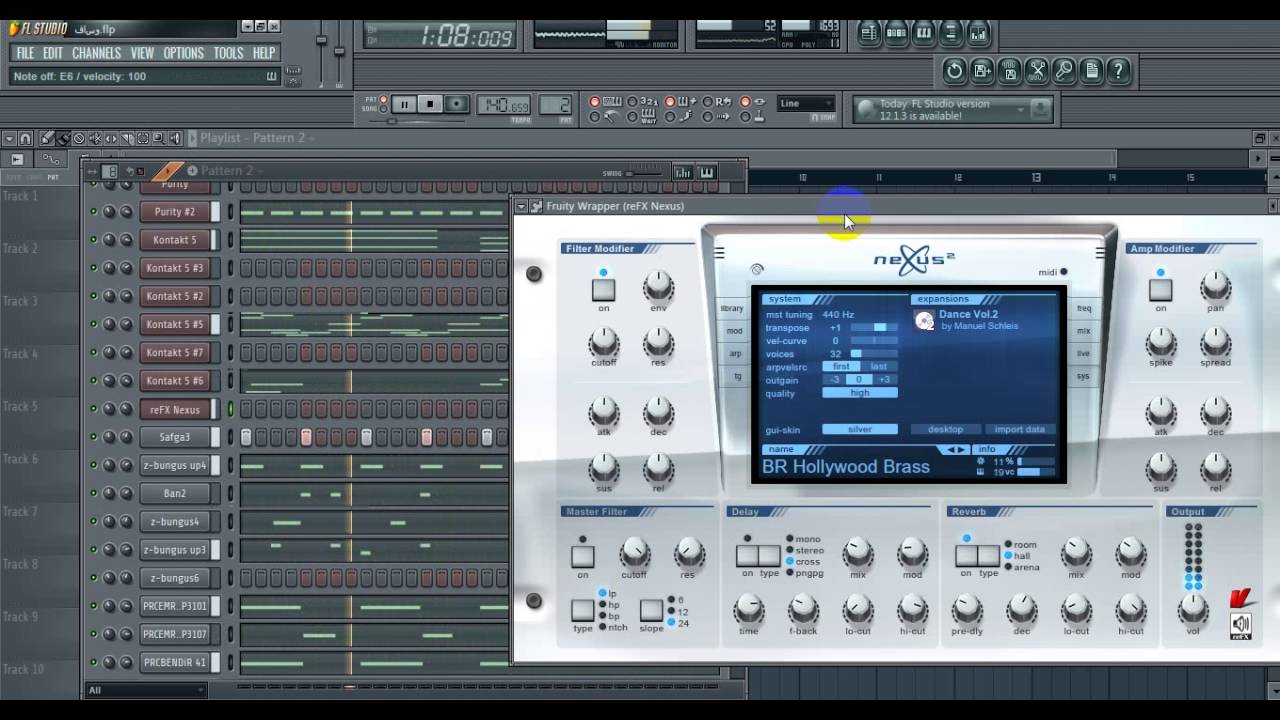Select the Delete tool in playlist toolbar
Viewport: 1280px width, 720px height.
click(x=79, y=138)
